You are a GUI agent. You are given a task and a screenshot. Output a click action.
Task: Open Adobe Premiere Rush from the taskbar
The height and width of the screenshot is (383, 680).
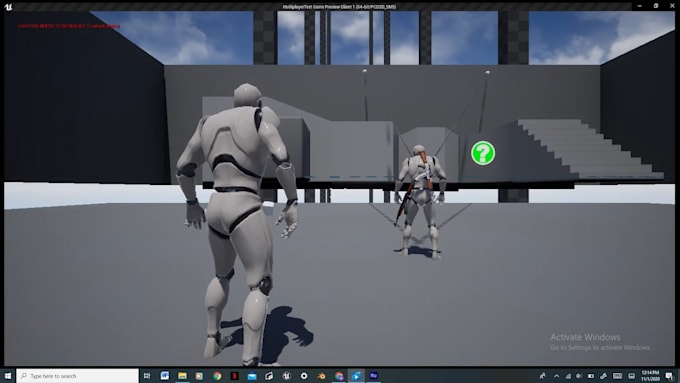point(373,376)
